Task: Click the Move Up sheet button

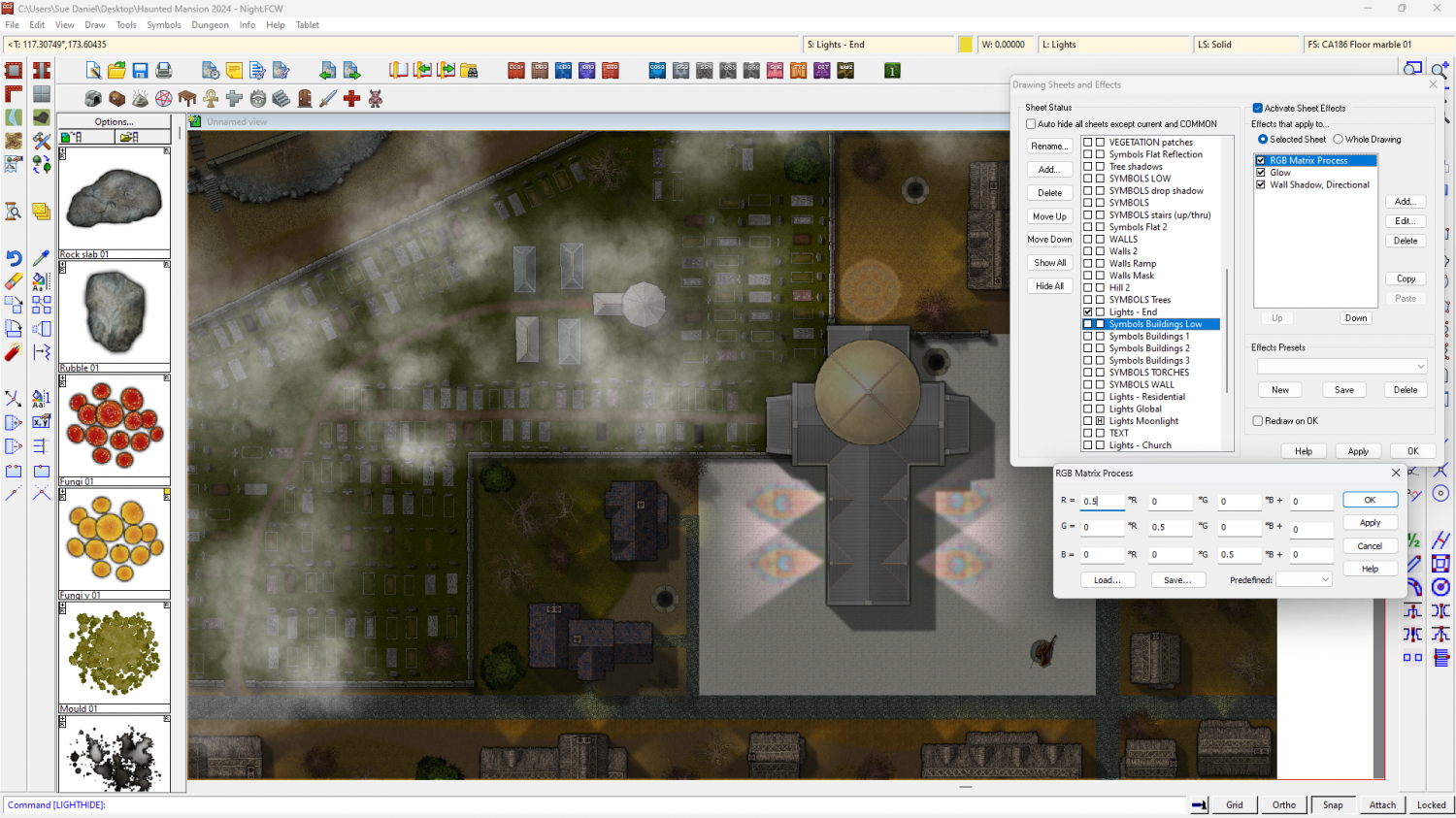Action: point(1049,216)
